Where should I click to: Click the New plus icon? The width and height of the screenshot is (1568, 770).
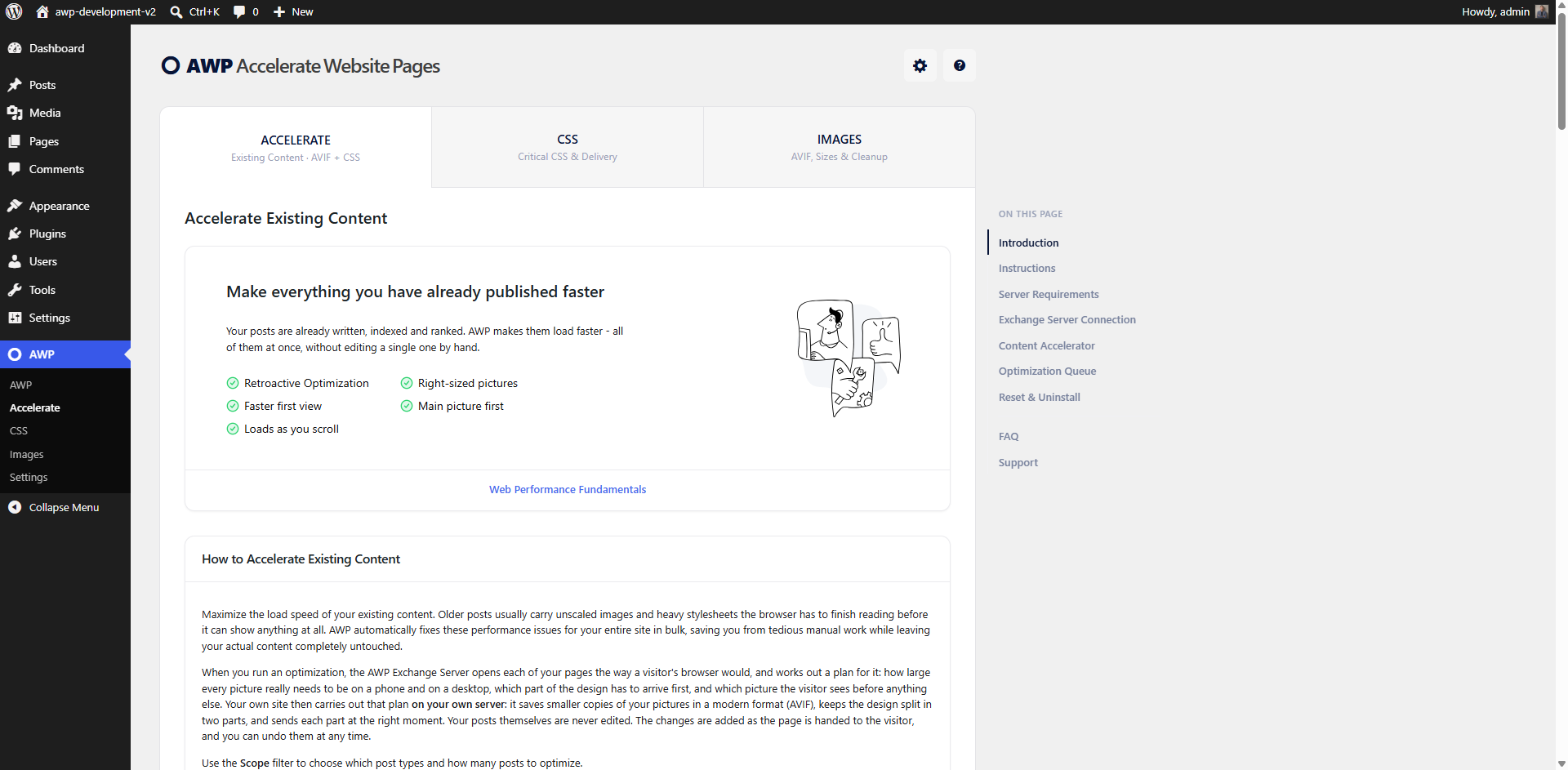click(279, 11)
